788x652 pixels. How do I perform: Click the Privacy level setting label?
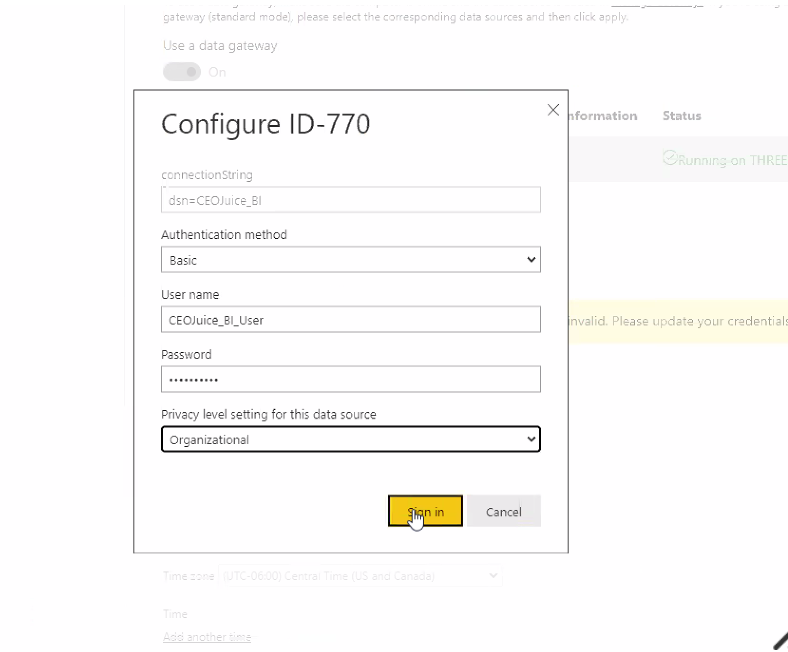tap(268, 414)
